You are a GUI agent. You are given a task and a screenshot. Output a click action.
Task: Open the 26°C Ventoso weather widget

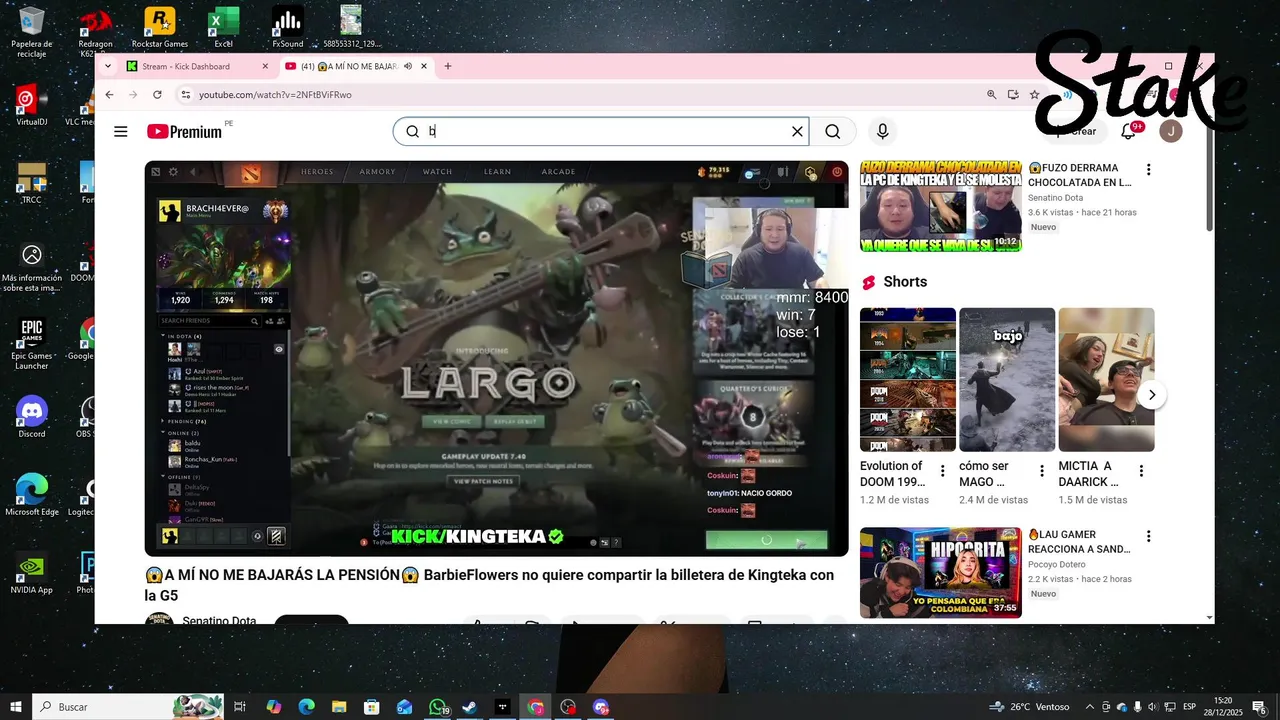pyautogui.click(x=1029, y=707)
